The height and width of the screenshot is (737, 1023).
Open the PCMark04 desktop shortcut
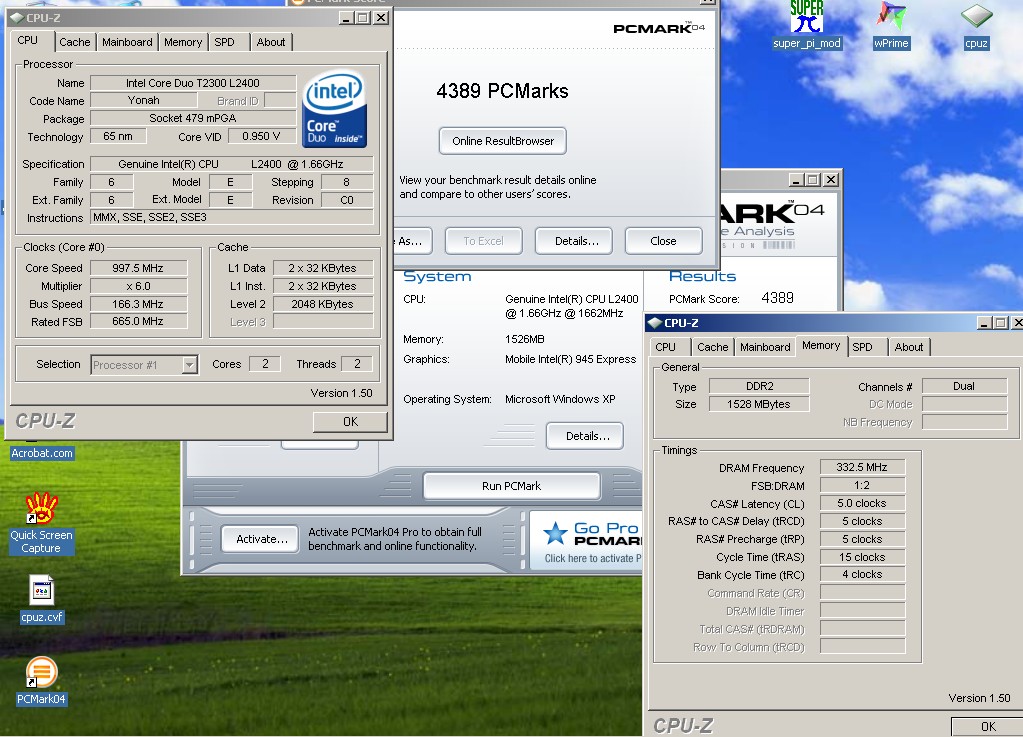(x=41, y=681)
